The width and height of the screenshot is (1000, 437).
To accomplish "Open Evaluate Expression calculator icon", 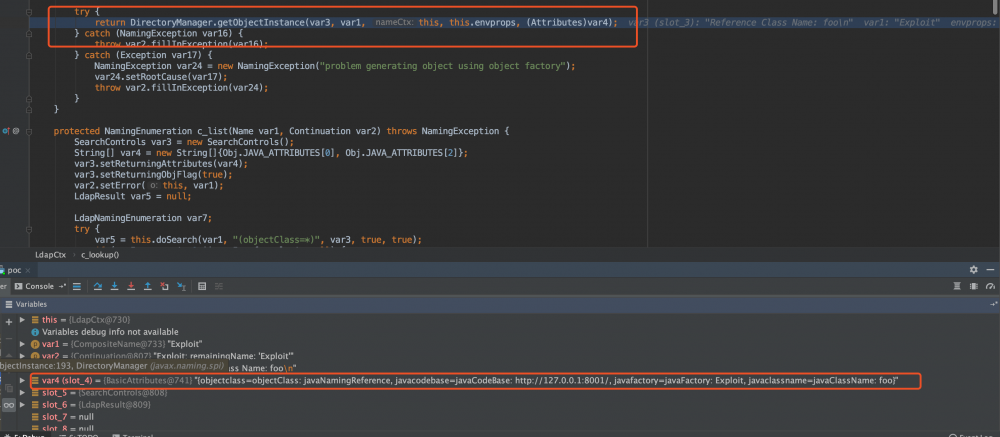I will [202, 286].
